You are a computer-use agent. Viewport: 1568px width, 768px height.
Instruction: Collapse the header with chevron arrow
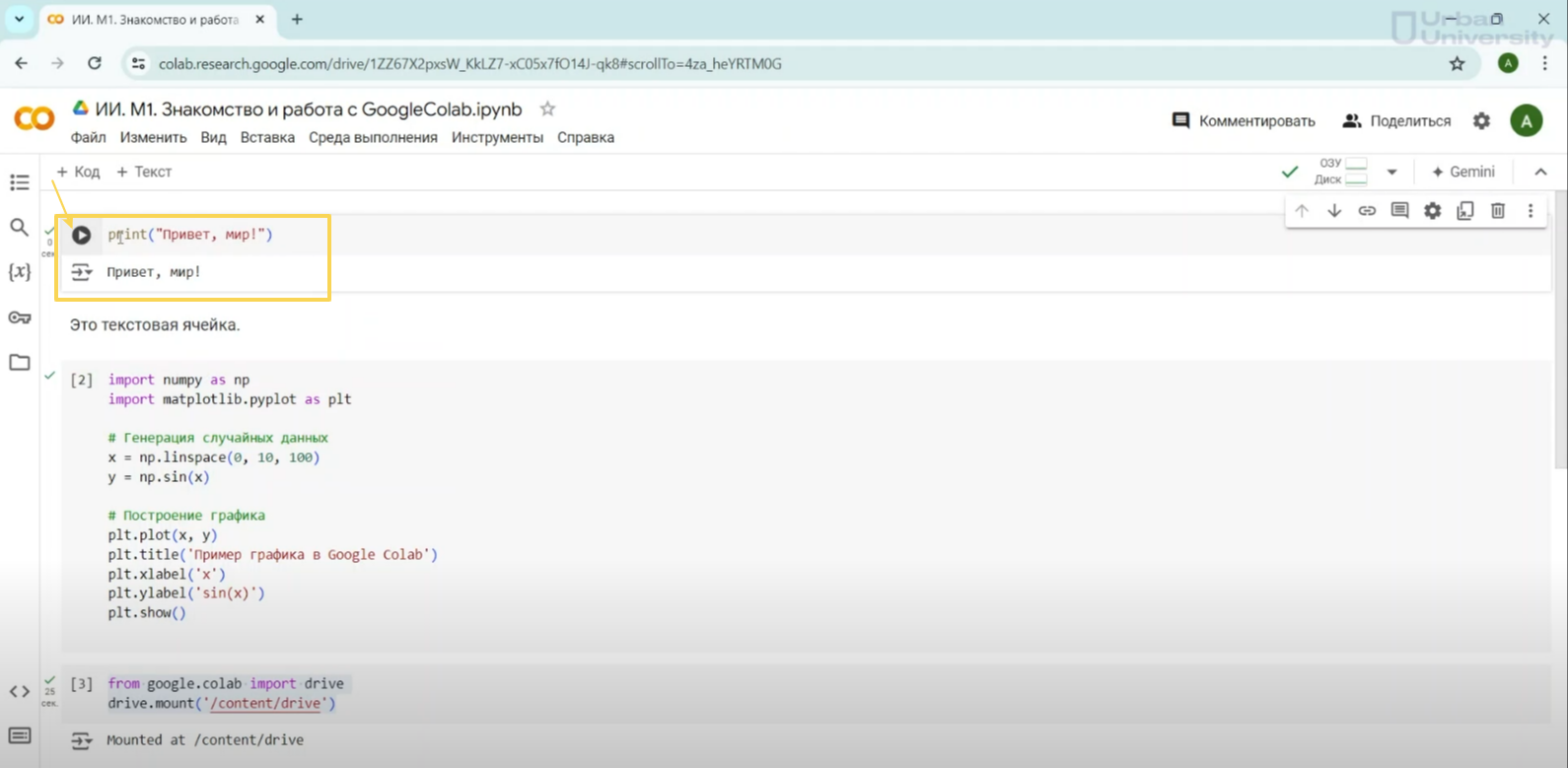[1540, 172]
